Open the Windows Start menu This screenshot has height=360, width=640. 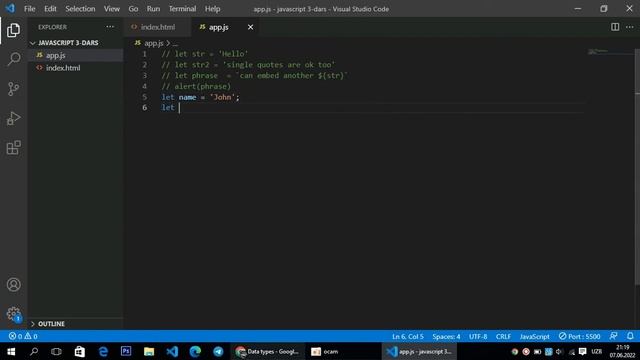click(x=11, y=351)
